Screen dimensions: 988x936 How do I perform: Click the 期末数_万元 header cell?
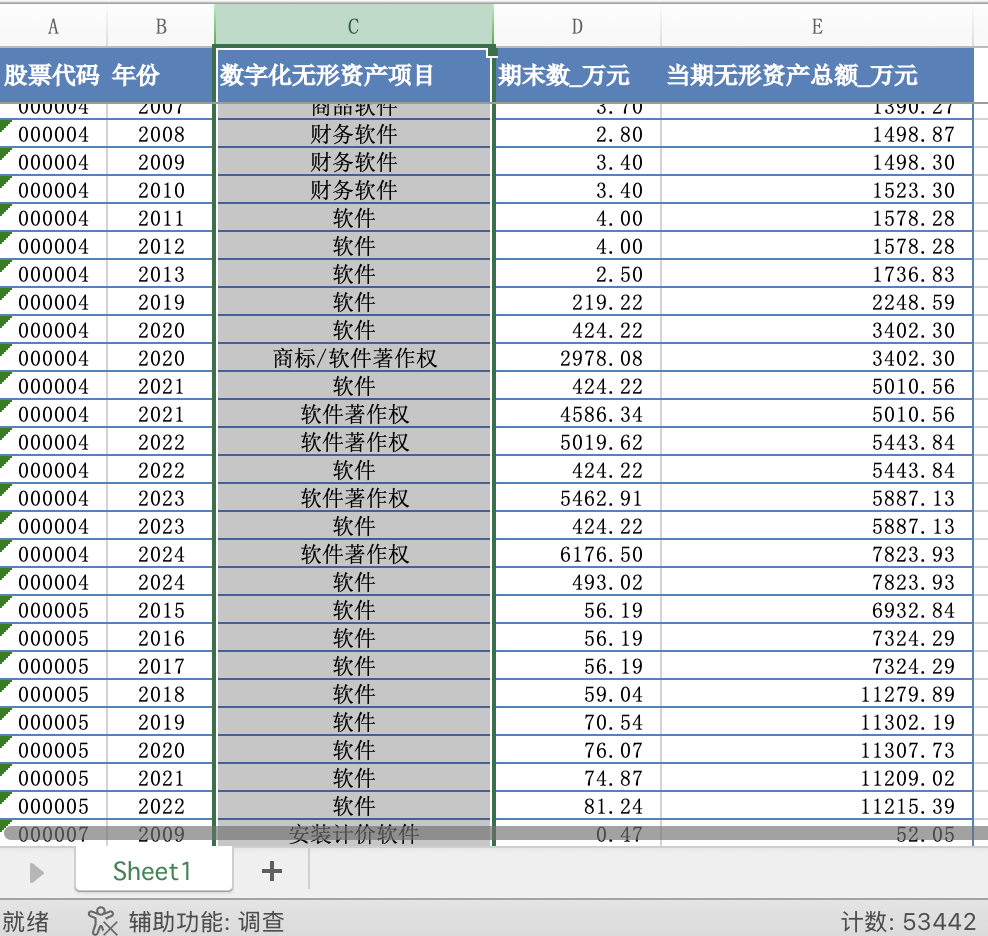coord(577,75)
